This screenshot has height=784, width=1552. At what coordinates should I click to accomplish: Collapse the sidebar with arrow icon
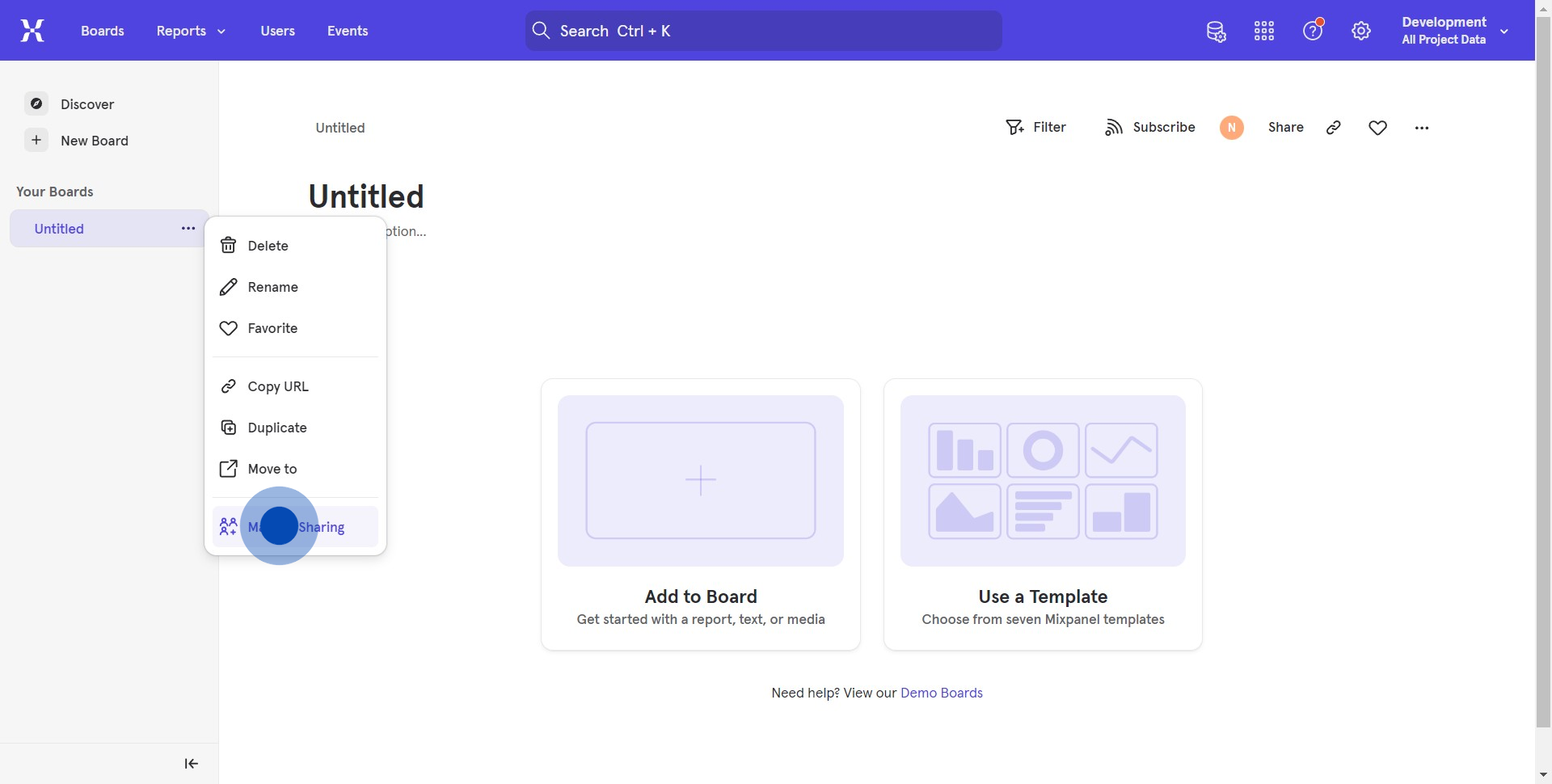coord(191,764)
